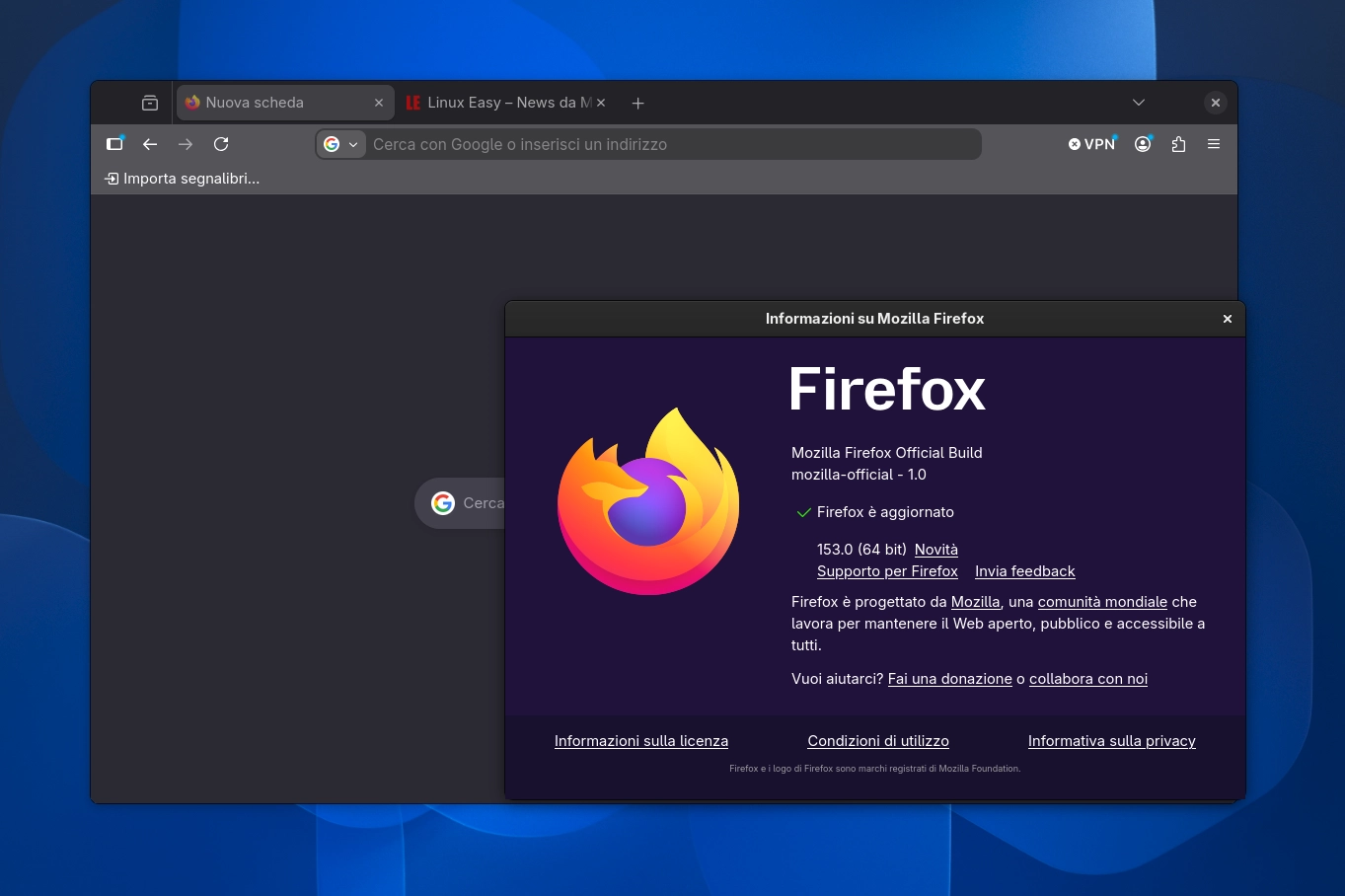
Task: Open the VPN button in toolbar
Action: pos(1092,144)
